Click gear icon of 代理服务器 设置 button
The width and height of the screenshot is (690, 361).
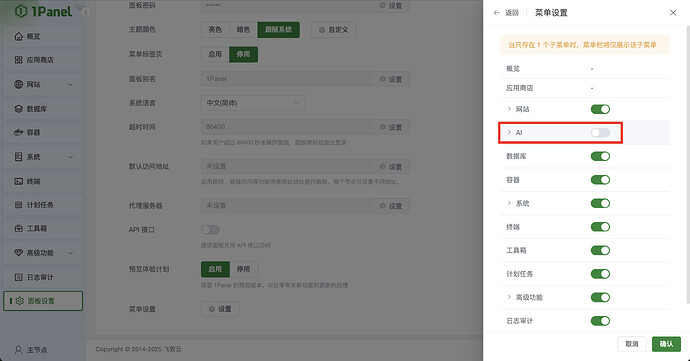pos(382,206)
